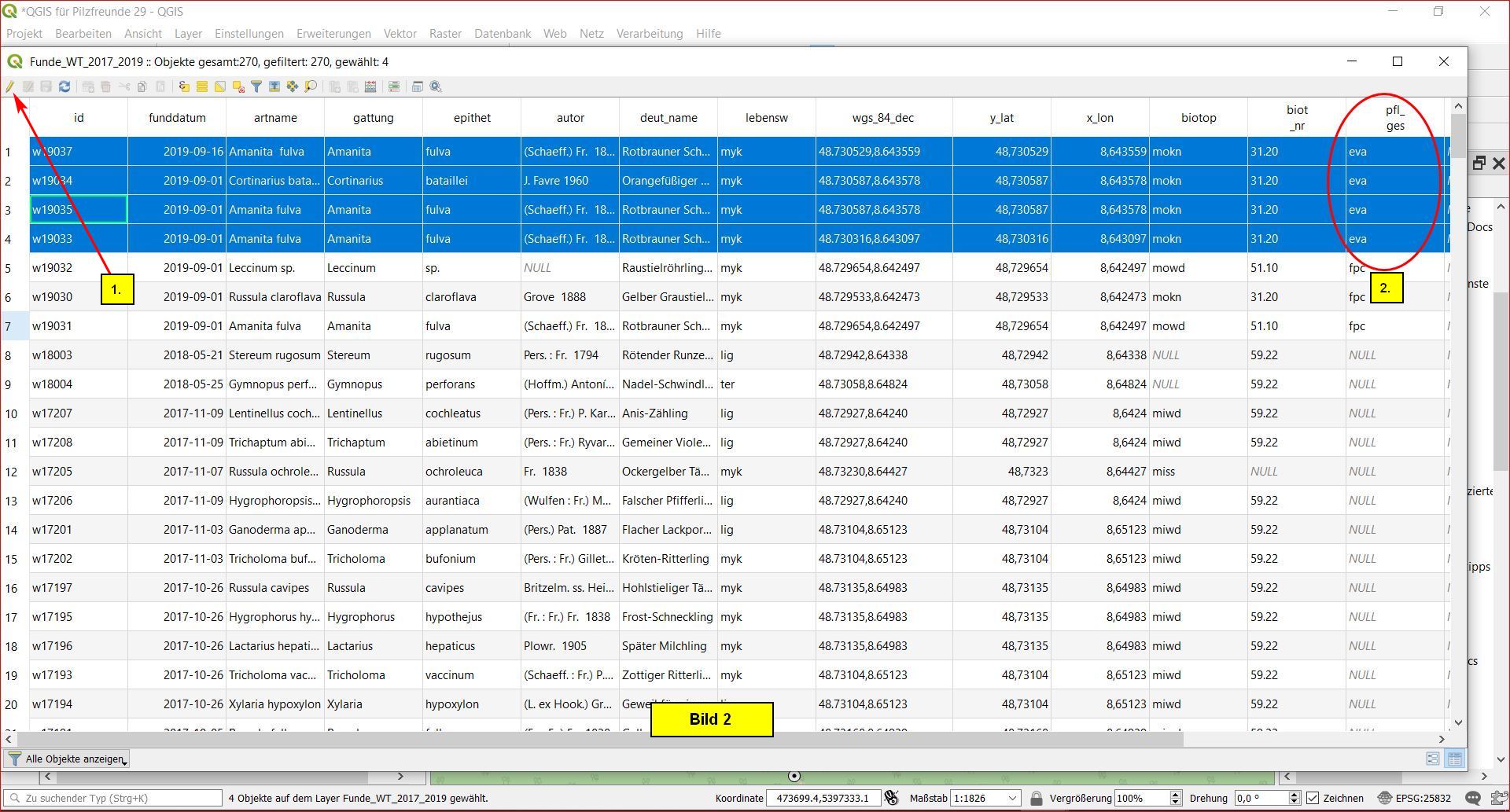Click the select by expression icon
Screen dimensions: 1510x812
point(183,86)
